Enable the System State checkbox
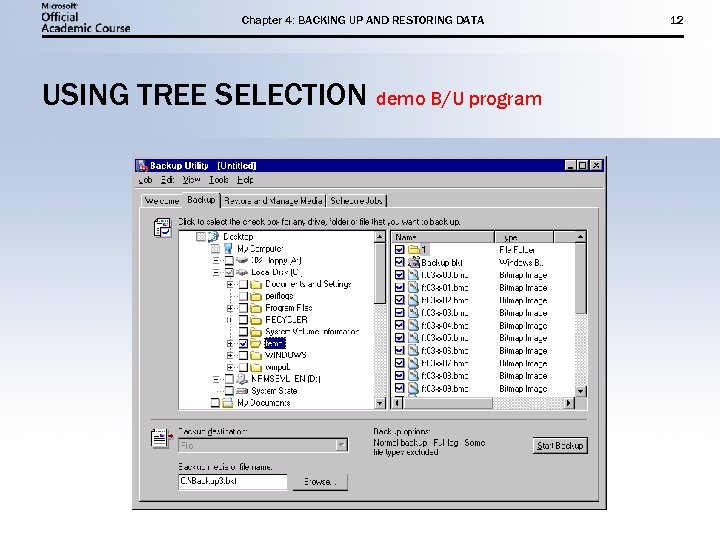This screenshot has height=540, width=720. [229, 391]
